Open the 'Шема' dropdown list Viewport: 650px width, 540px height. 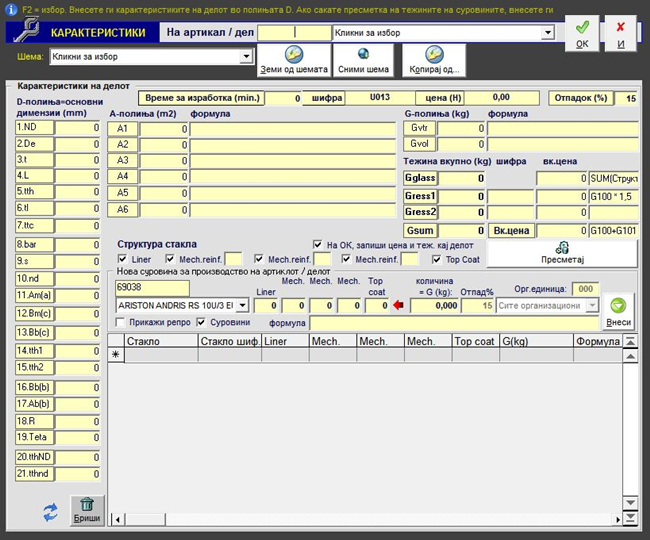(247, 57)
